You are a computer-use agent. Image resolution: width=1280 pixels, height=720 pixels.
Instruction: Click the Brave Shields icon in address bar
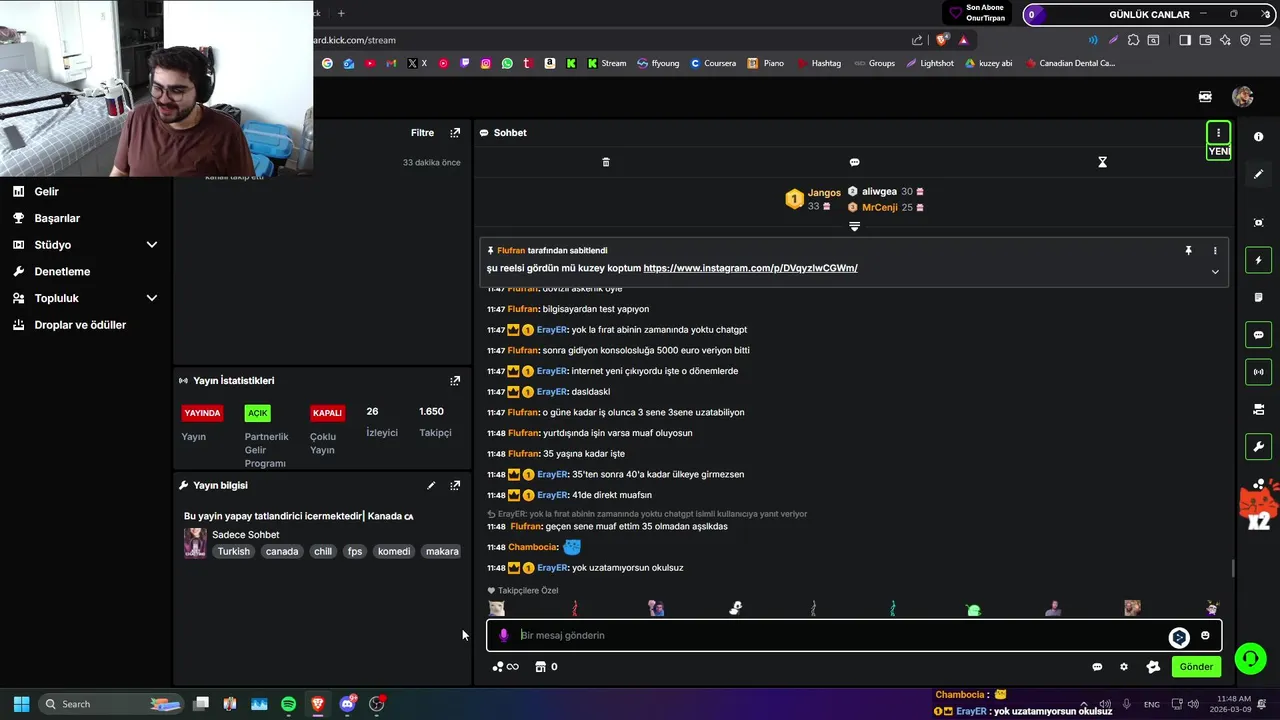click(942, 40)
